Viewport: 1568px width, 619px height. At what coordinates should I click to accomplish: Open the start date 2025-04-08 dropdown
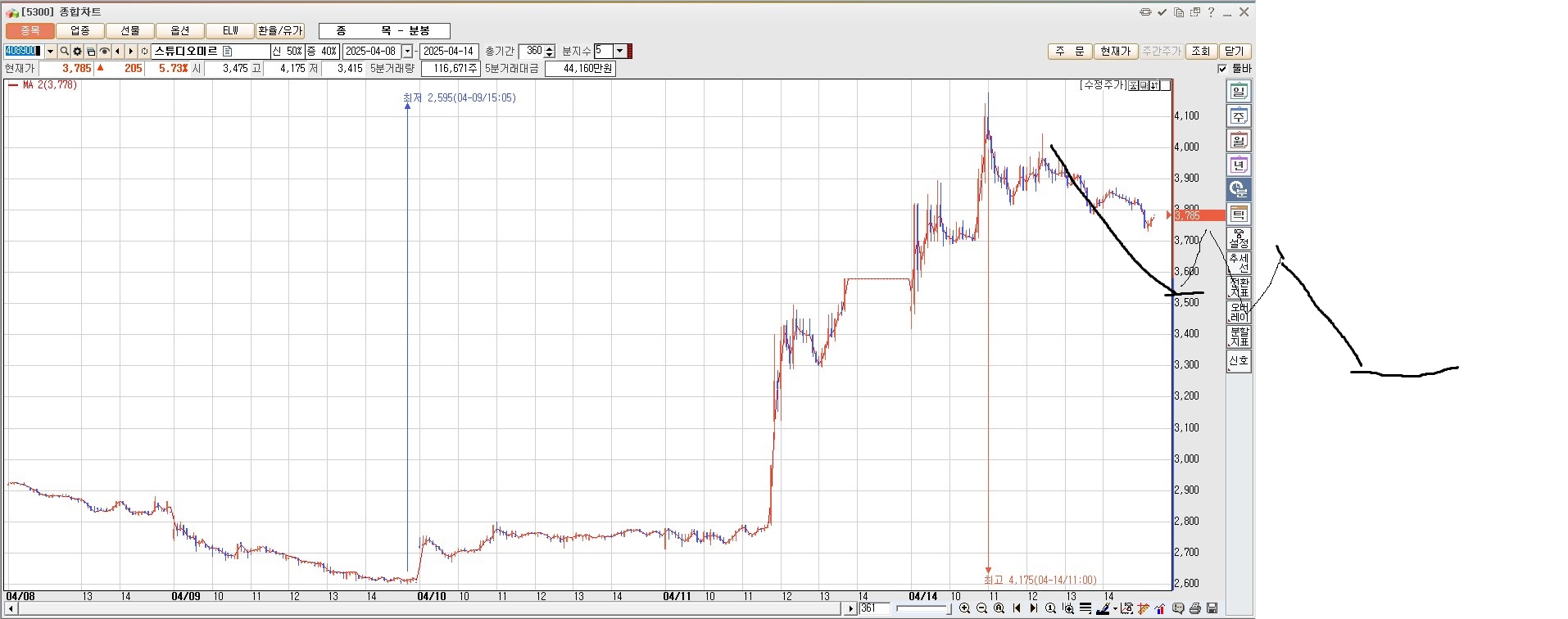pyautogui.click(x=407, y=52)
